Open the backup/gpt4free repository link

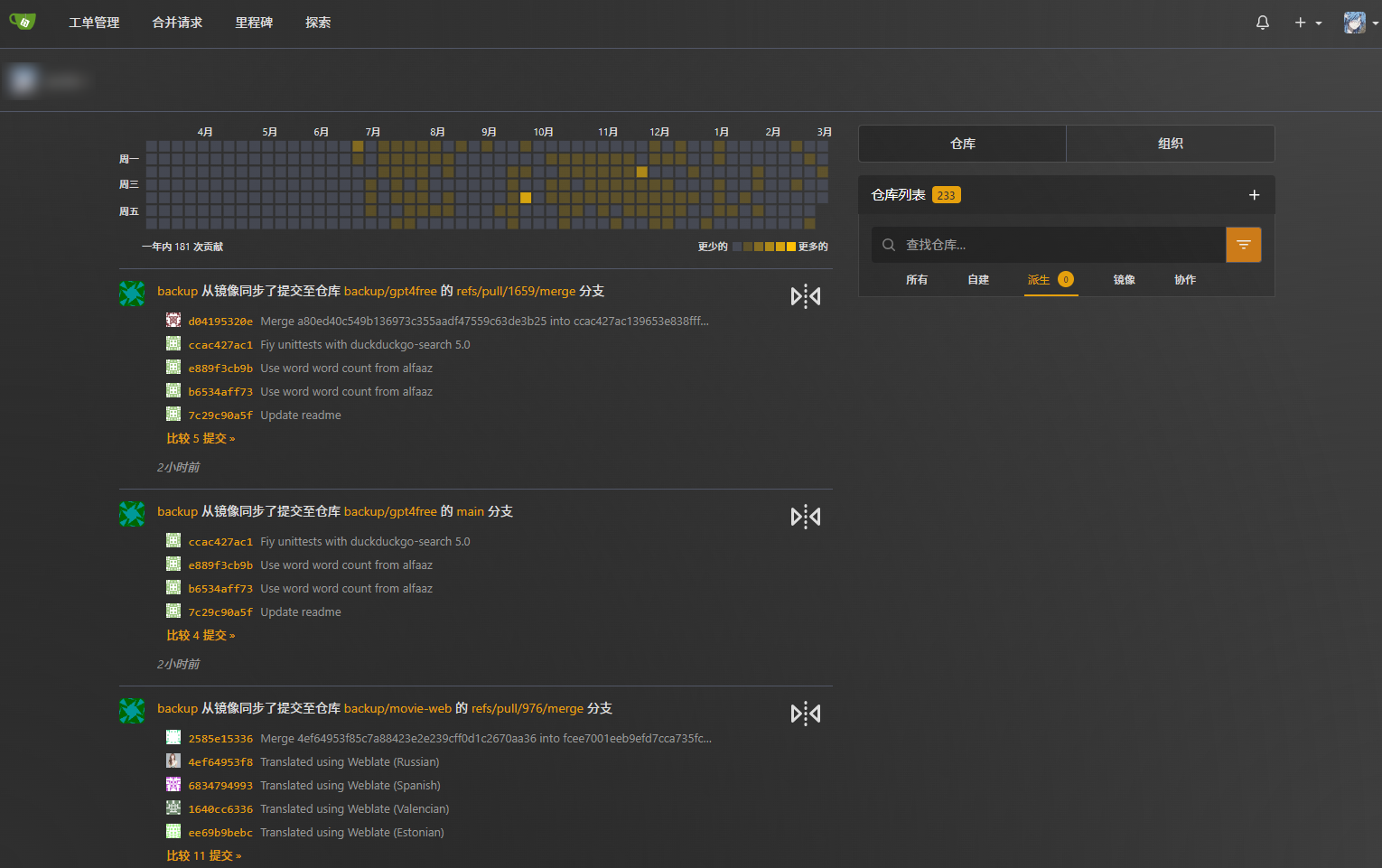[x=393, y=291]
